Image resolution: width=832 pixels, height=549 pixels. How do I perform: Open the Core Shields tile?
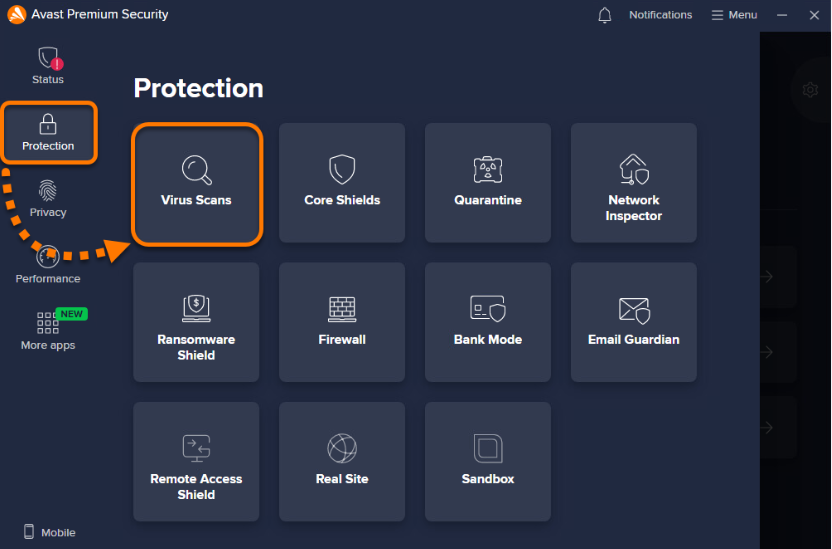point(342,184)
